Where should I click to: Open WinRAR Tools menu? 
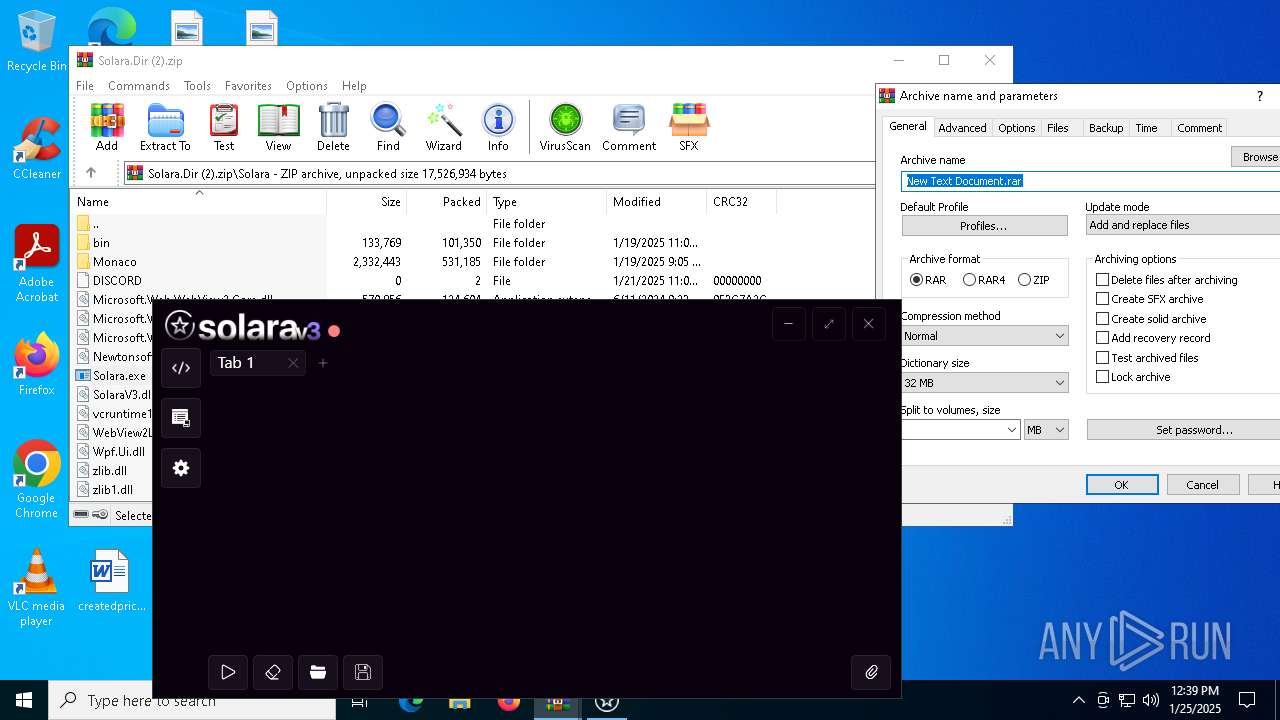point(197,86)
